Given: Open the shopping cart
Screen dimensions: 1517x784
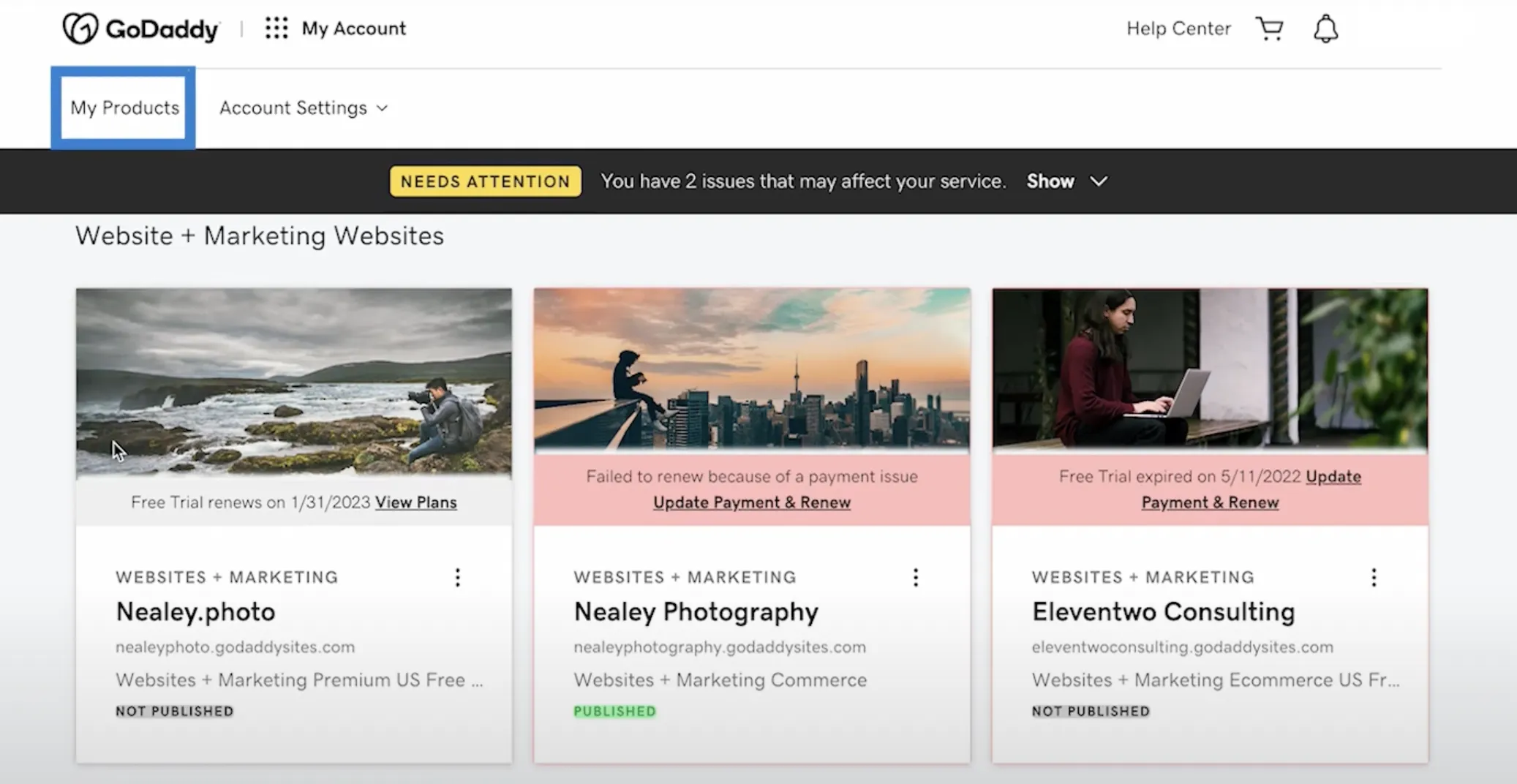Looking at the screenshot, I should click(1270, 29).
